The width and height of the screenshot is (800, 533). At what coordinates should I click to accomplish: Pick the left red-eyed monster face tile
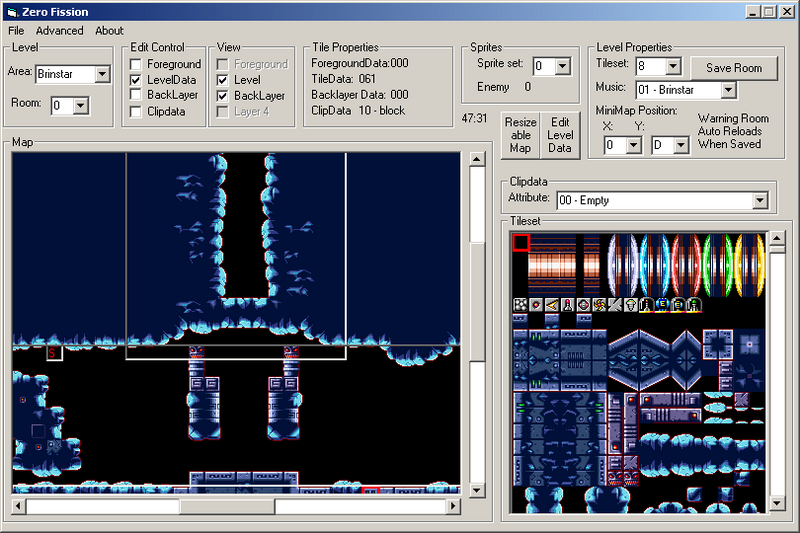[x=615, y=478]
